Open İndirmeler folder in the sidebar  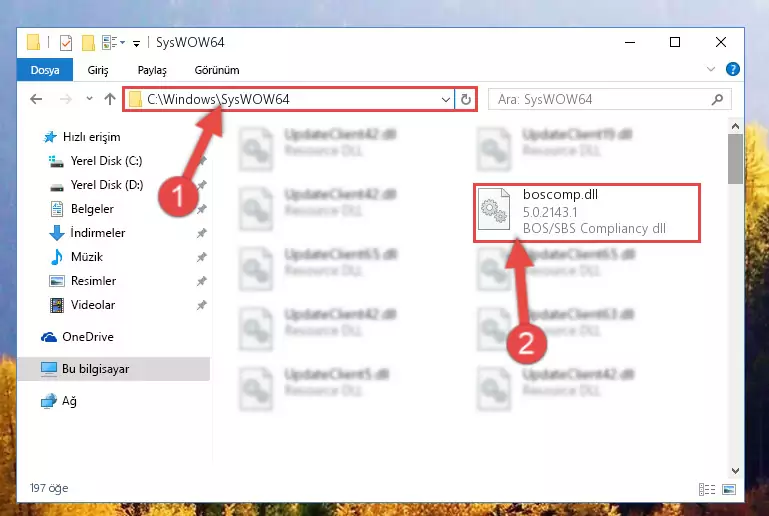click(x=98, y=233)
